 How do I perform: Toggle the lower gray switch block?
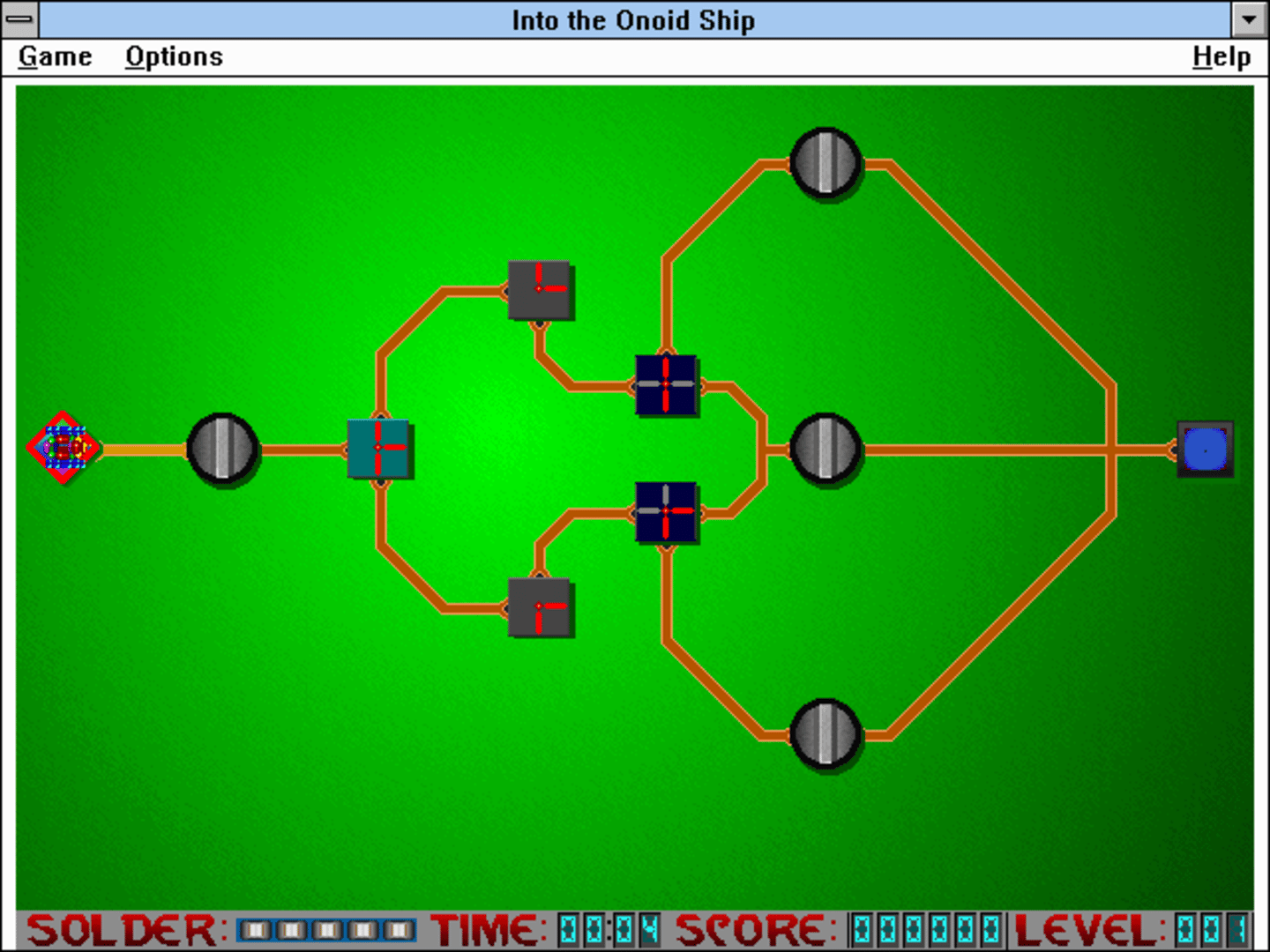[540, 607]
